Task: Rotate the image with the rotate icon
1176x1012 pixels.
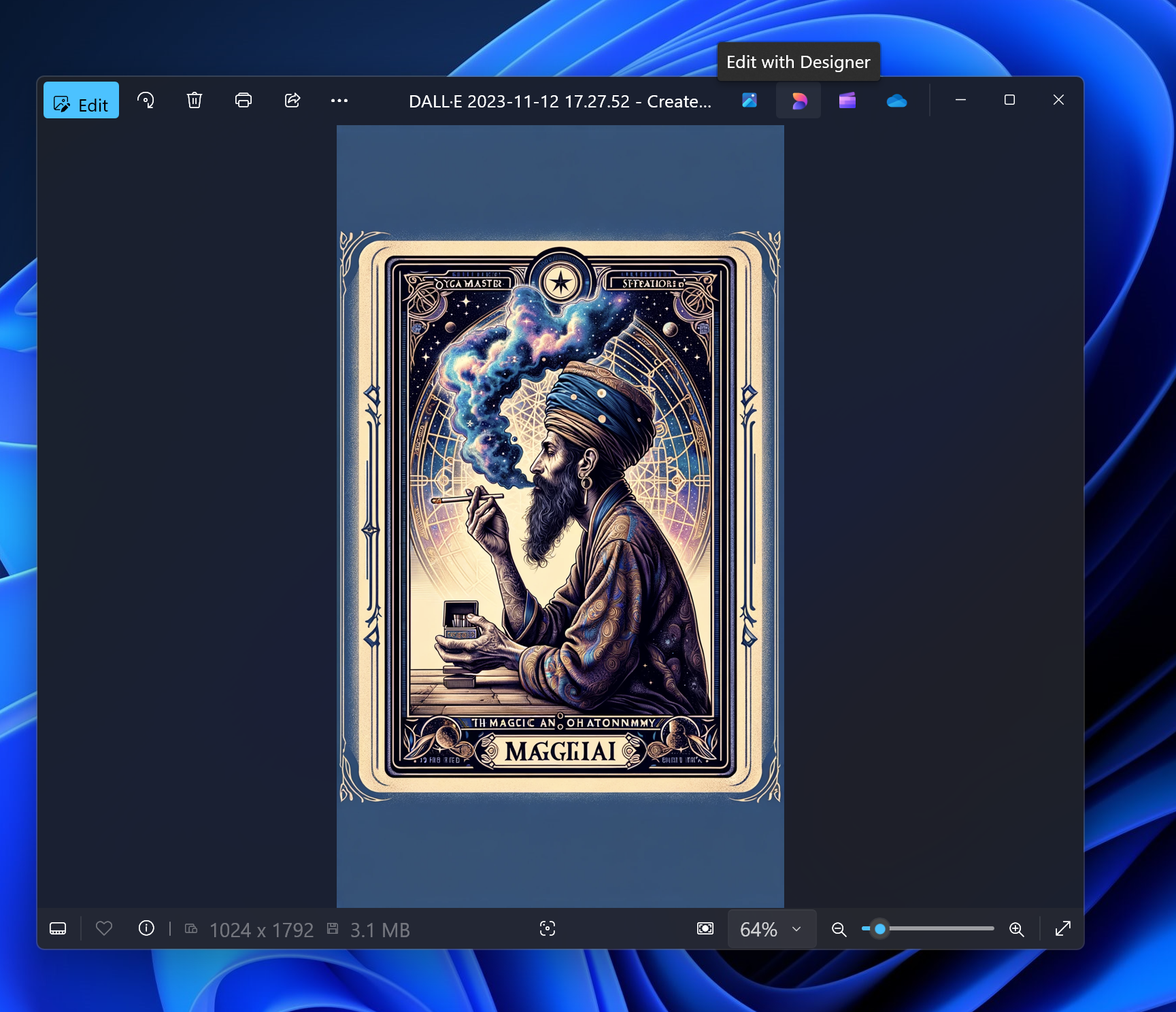Action: click(146, 101)
